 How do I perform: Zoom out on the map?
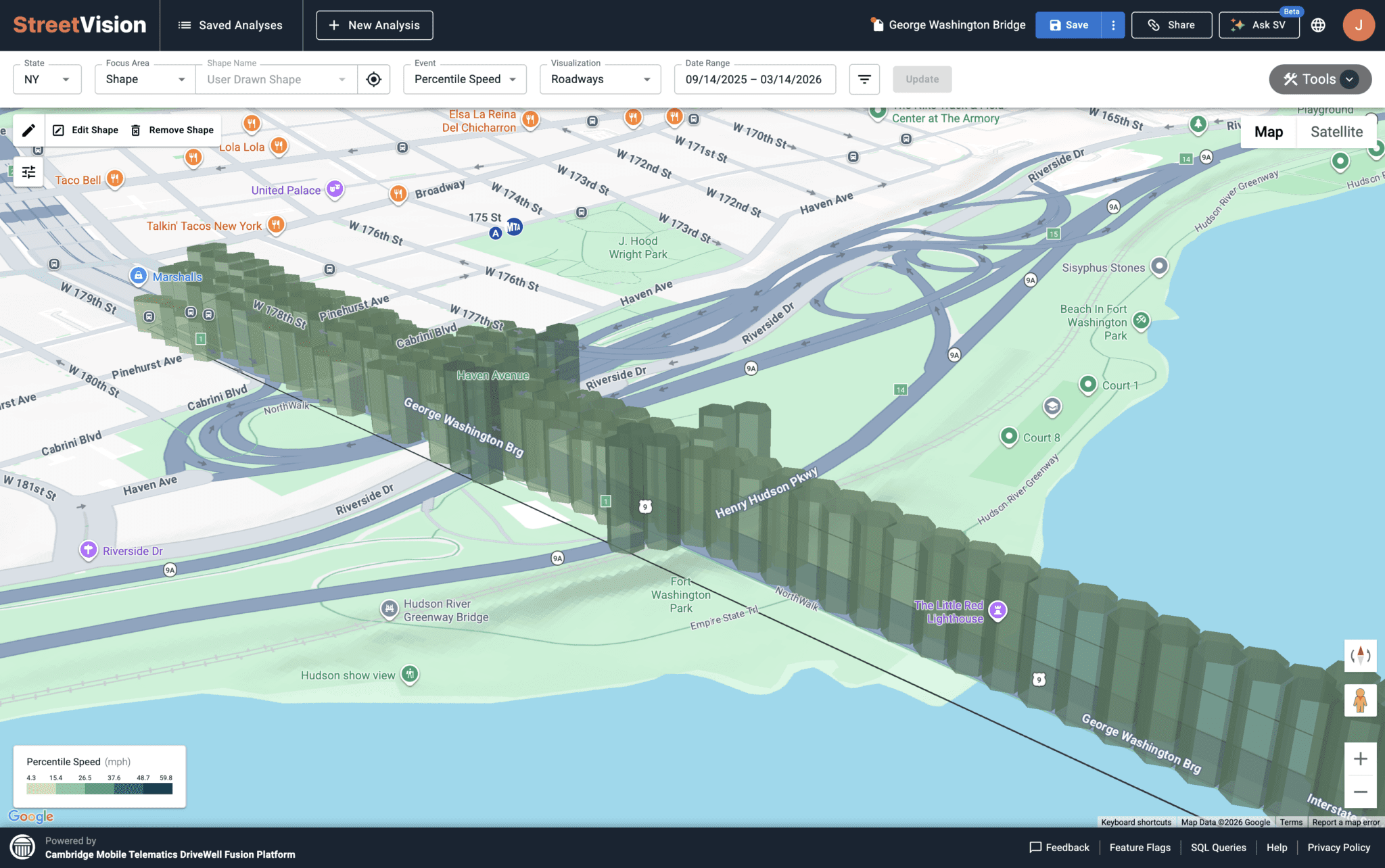1360,792
